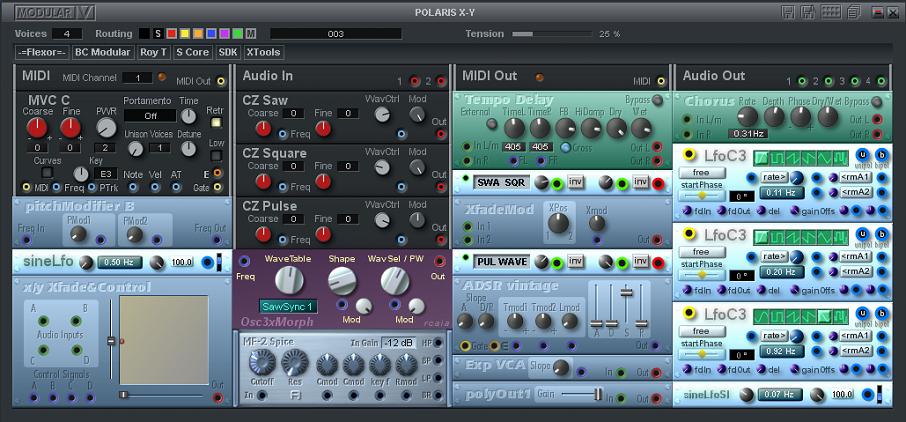The height and width of the screenshot is (422, 906).
Task: Open the Portamento 'Off' selector
Action: click(x=151, y=116)
